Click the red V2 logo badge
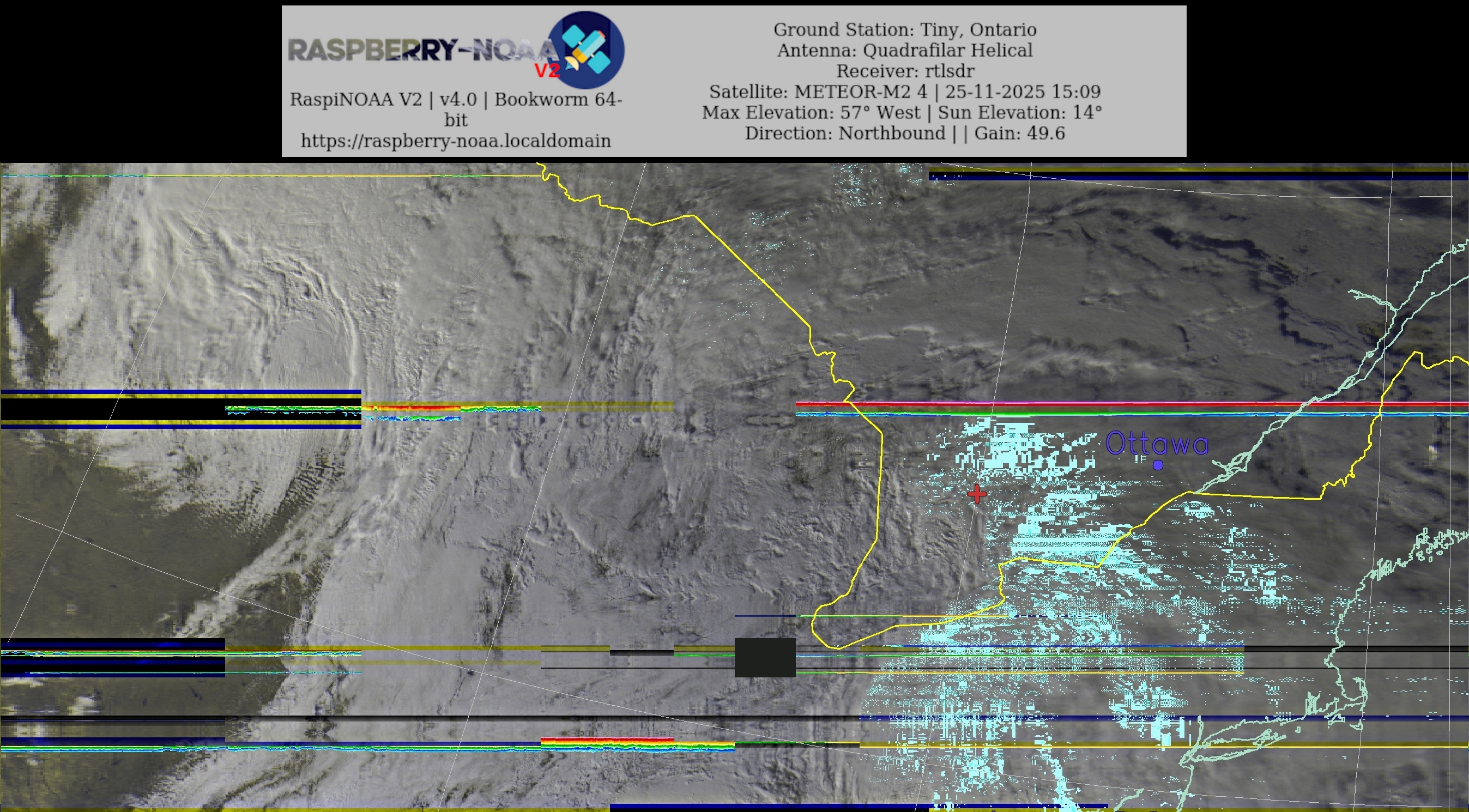 tap(547, 70)
